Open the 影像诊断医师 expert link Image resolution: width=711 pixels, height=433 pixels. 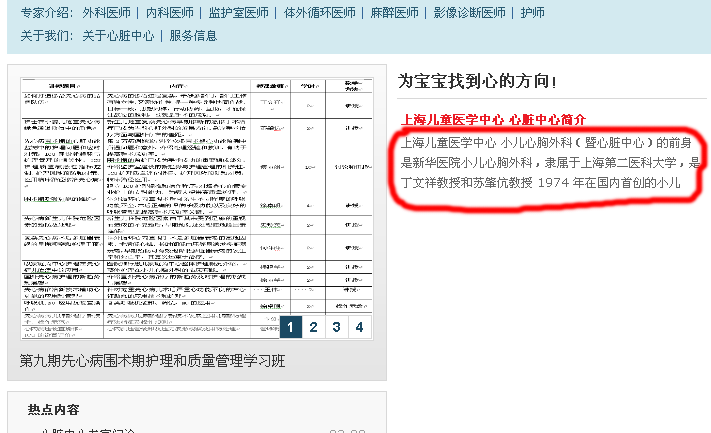pyautogui.click(x=469, y=13)
